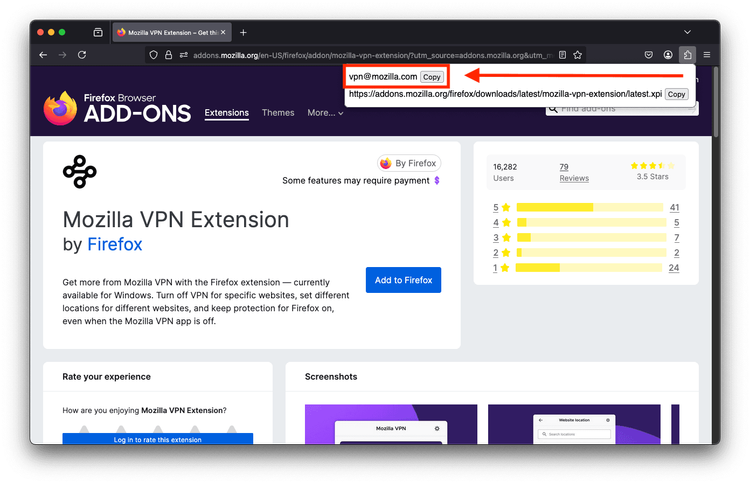This screenshot has width=750, height=484.
Task: Switch to the Extensions section
Action: pyautogui.click(x=226, y=113)
